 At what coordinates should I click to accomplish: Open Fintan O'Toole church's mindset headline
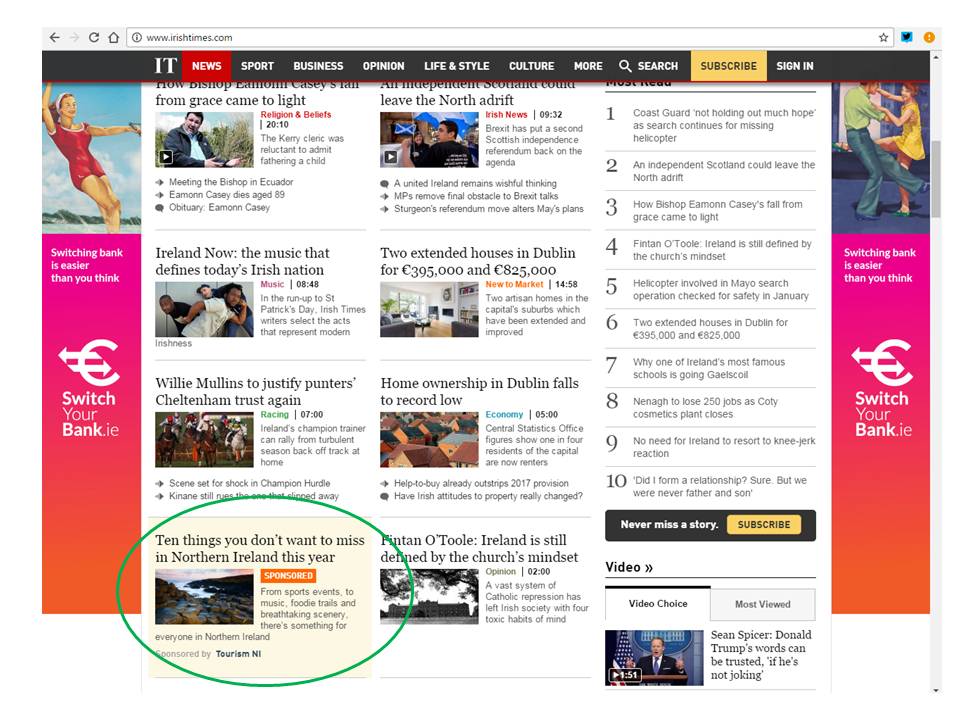coord(479,549)
